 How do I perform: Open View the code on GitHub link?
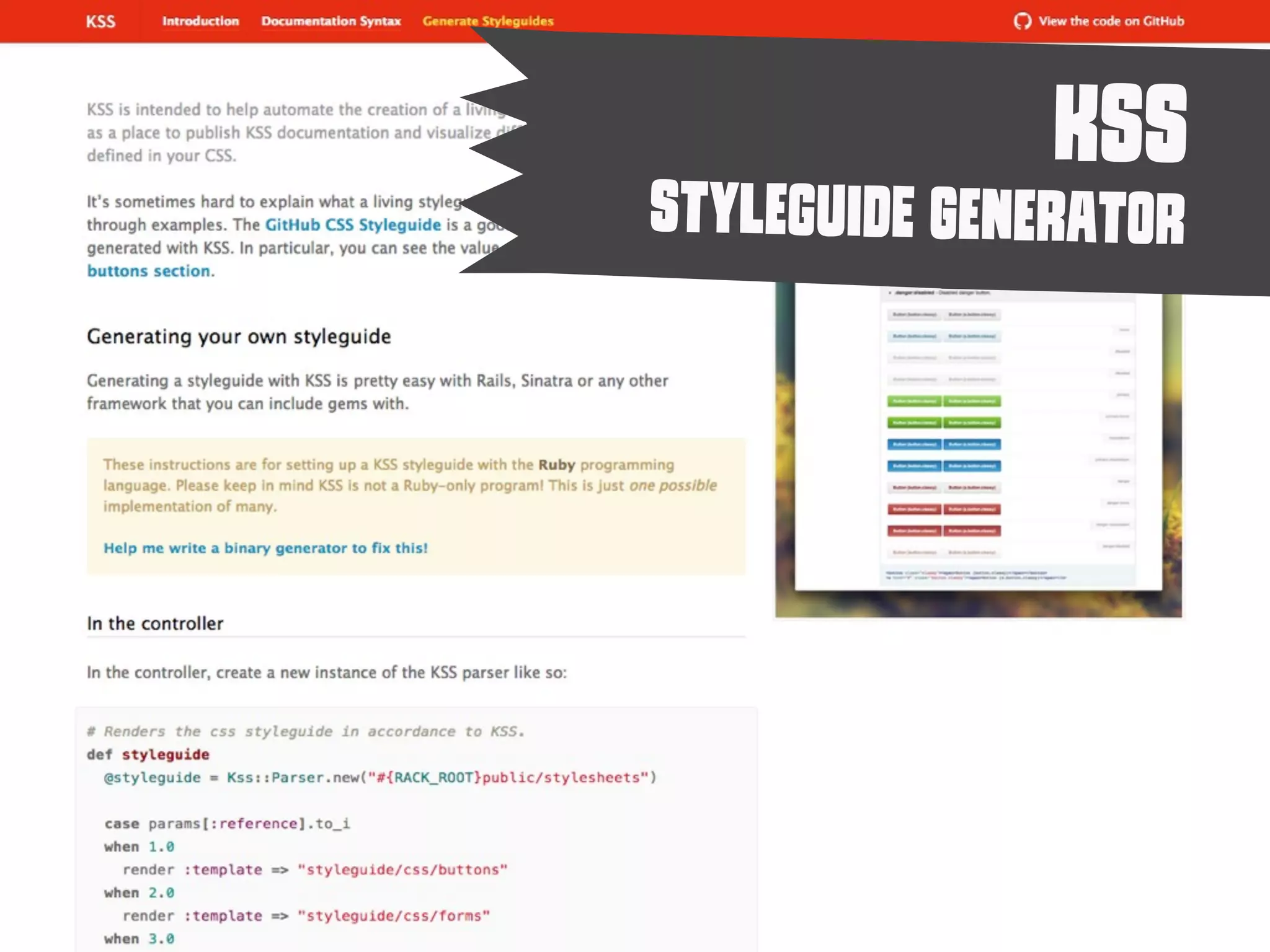tap(1111, 21)
